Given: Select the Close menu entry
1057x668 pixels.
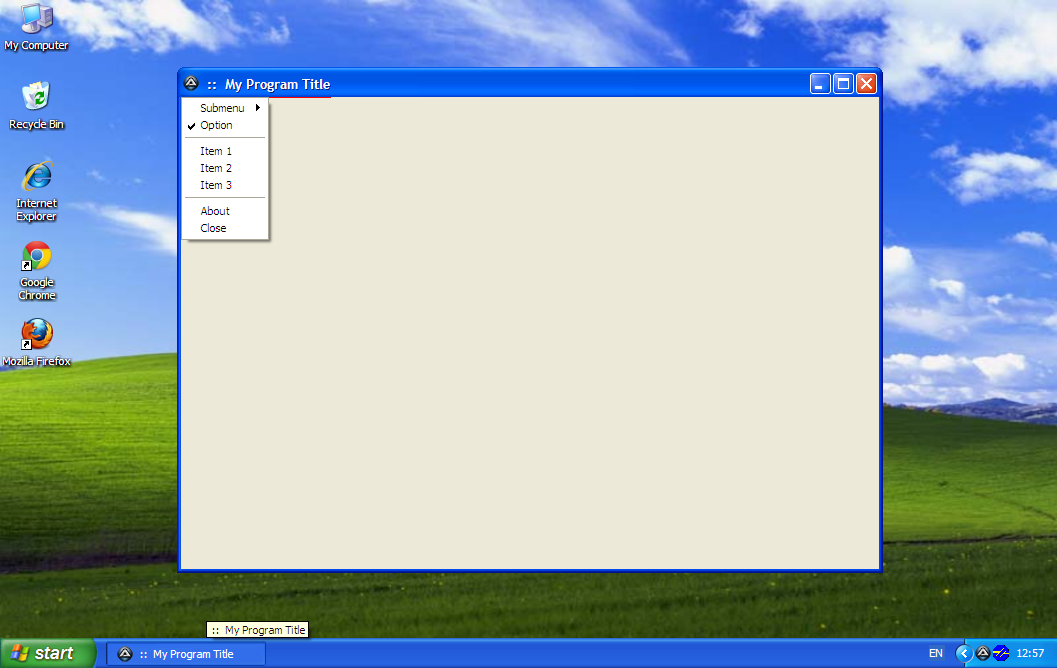Looking at the screenshot, I should 226,228.
